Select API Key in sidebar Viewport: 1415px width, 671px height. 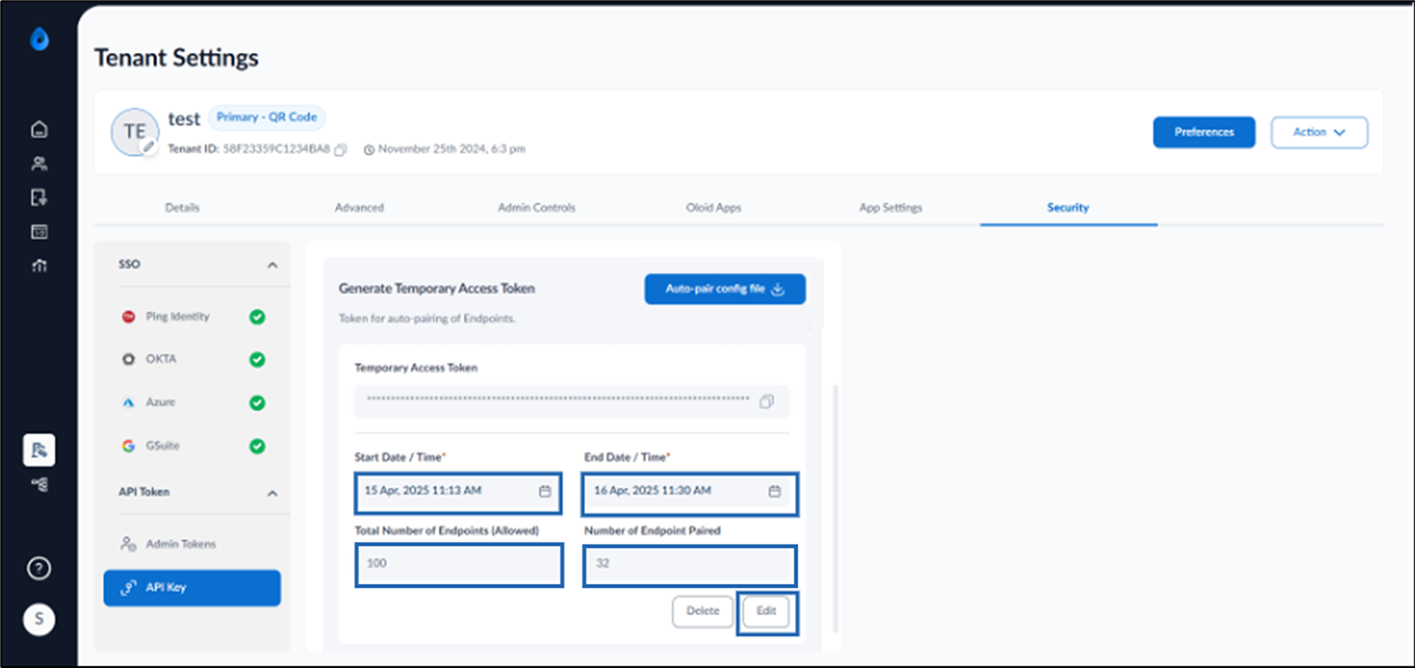pos(192,588)
